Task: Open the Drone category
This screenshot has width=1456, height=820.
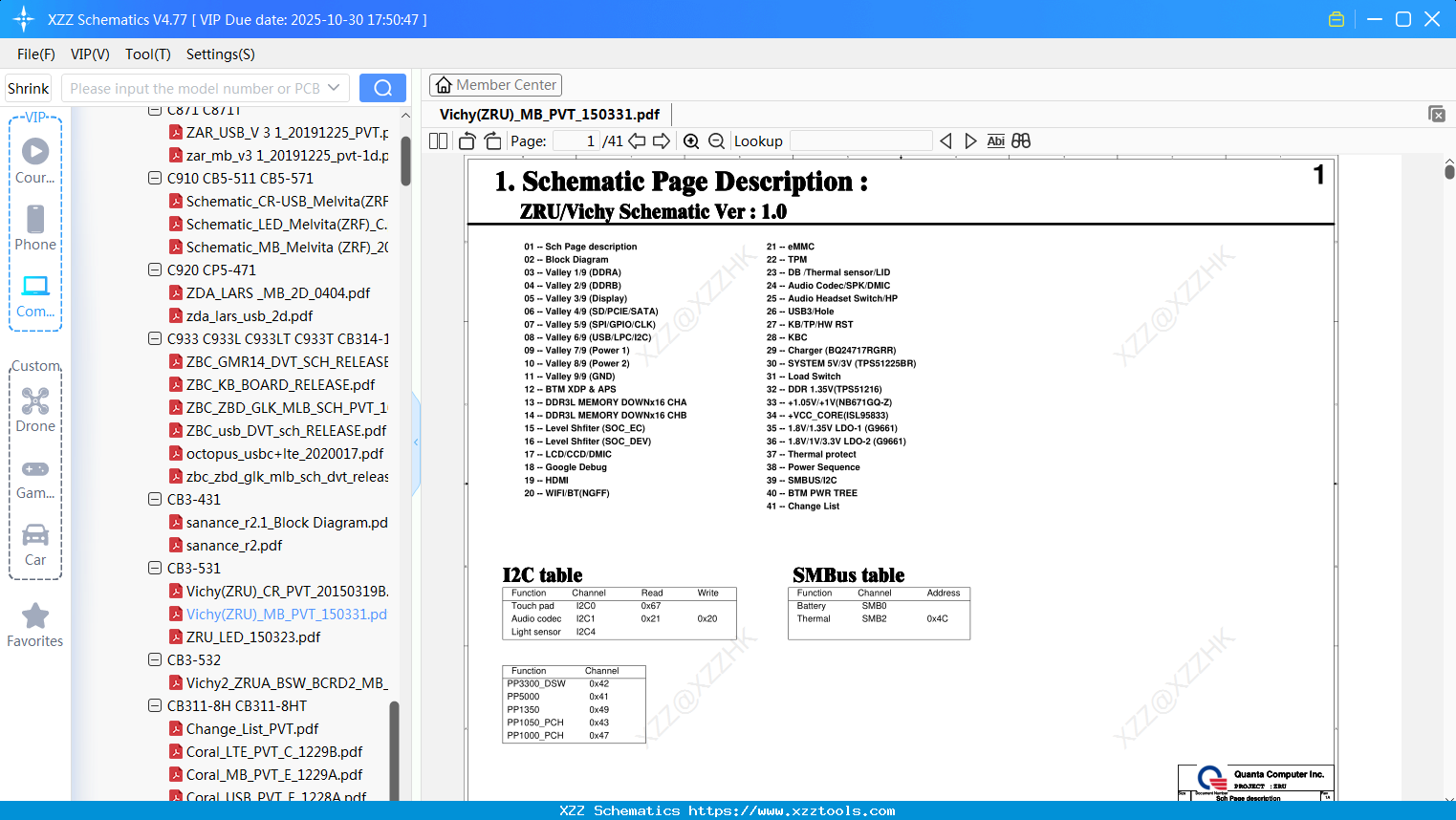Action: [35, 410]
